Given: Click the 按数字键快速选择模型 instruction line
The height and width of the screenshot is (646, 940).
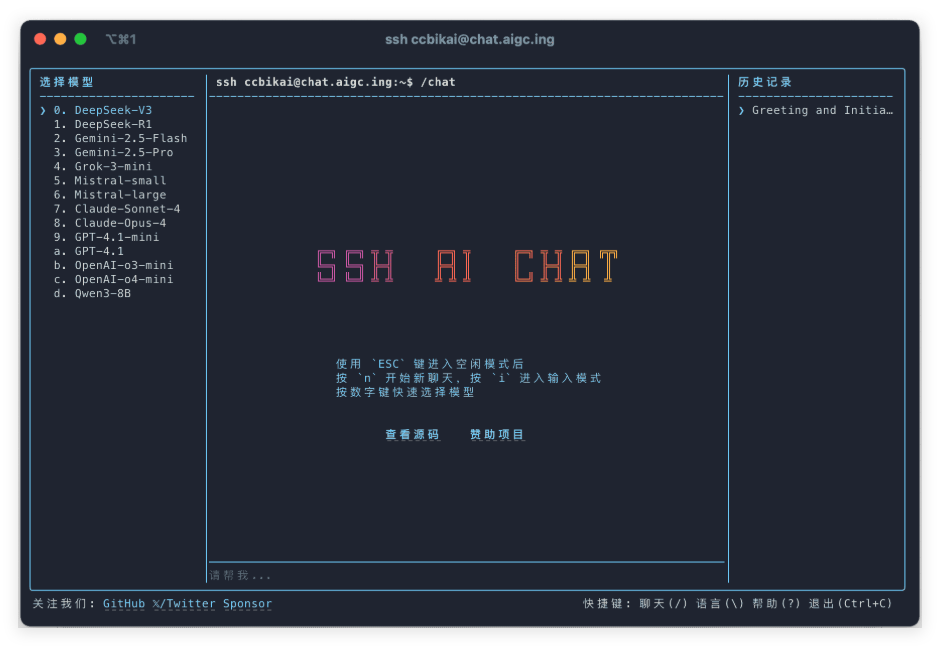Looking at the screenshot, I should [x=405, y=392].
